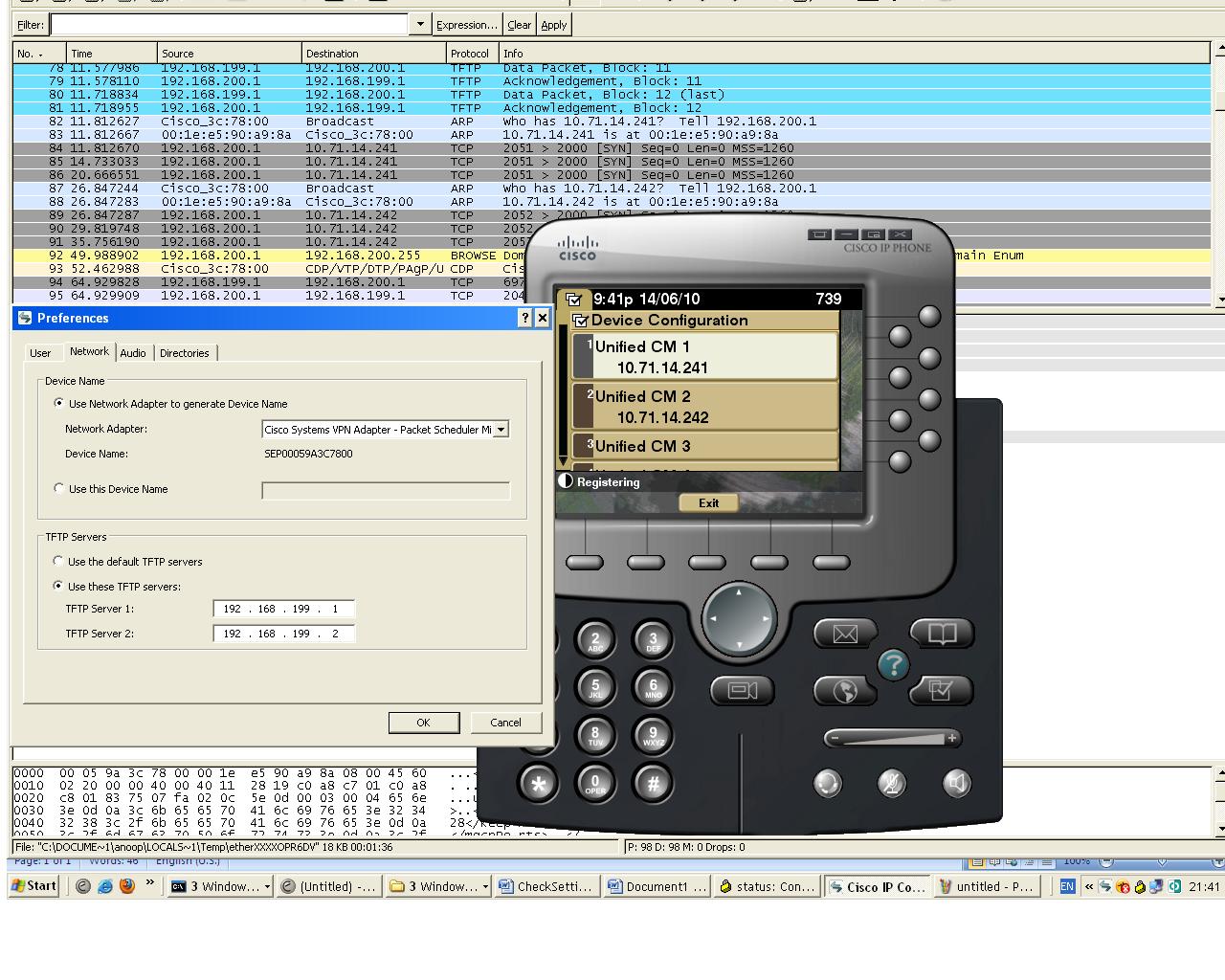Clear the Wireshark filter
Viewport: 1225px width, 980px height.
click(520, 25)
